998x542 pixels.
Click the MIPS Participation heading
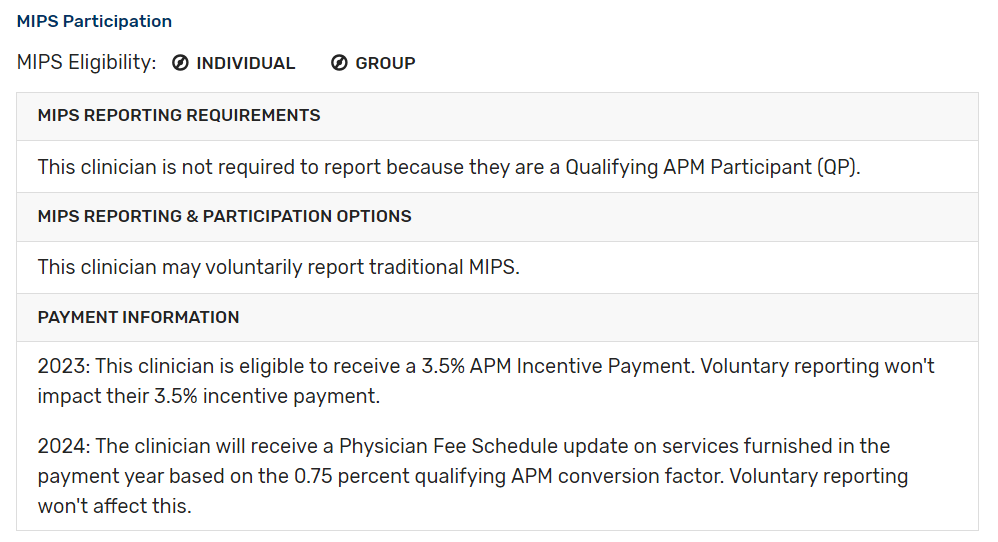[x=94, y=21]
